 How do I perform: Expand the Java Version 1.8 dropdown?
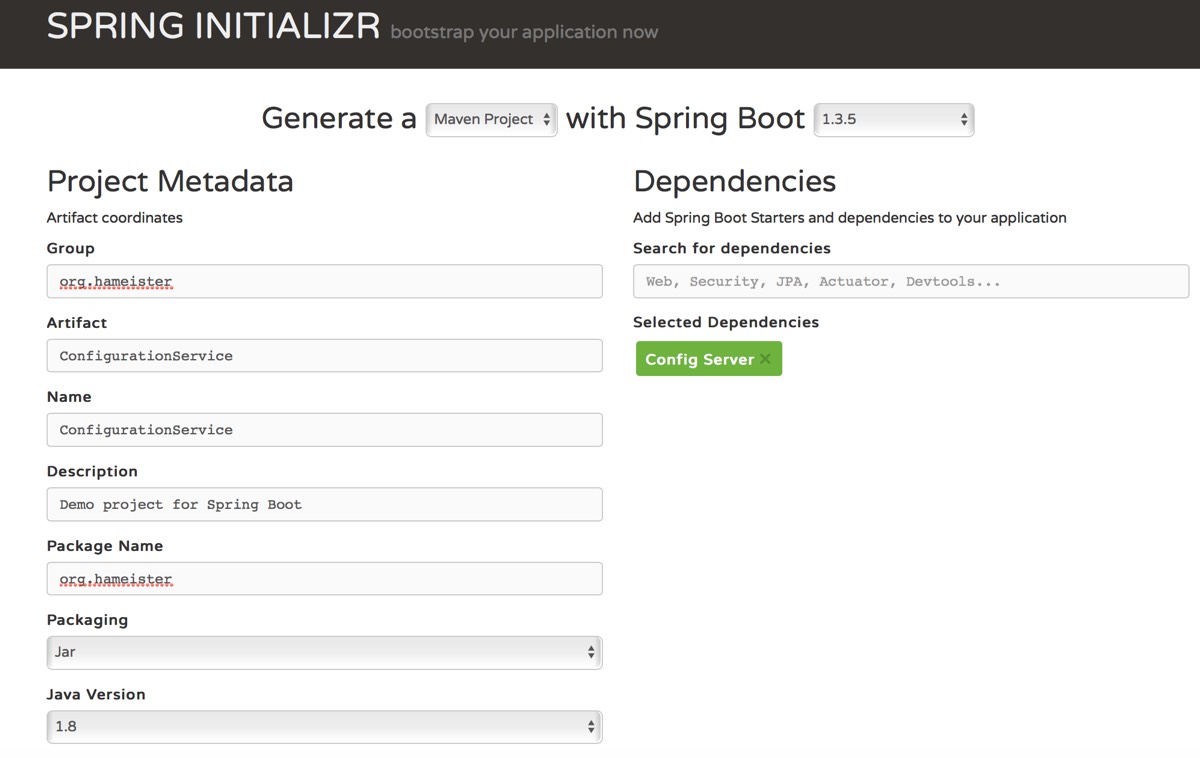coord(324,727)
